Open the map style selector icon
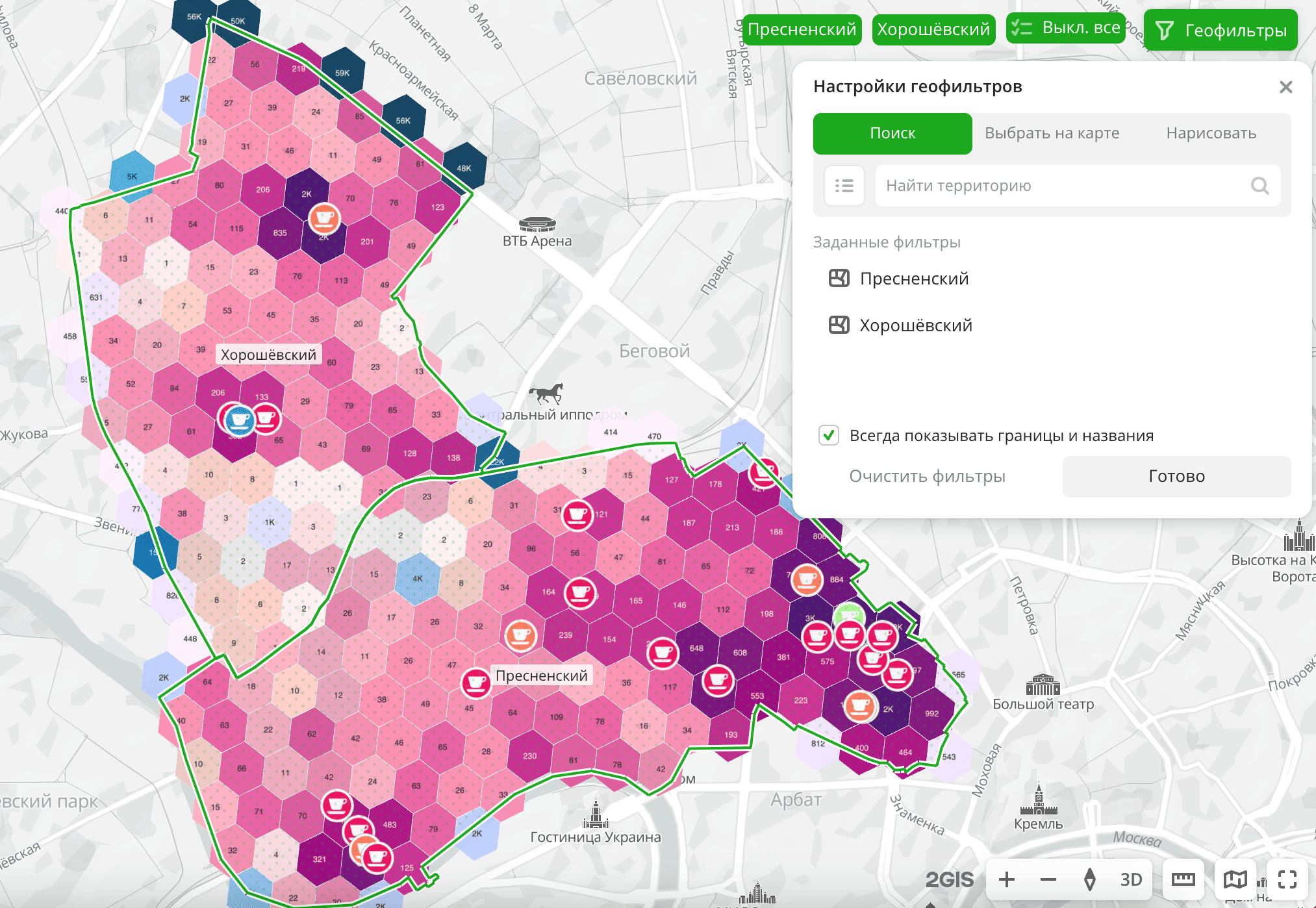Image resolution: width=1316 pixels, height=908 pixels. coord(1235,879)
